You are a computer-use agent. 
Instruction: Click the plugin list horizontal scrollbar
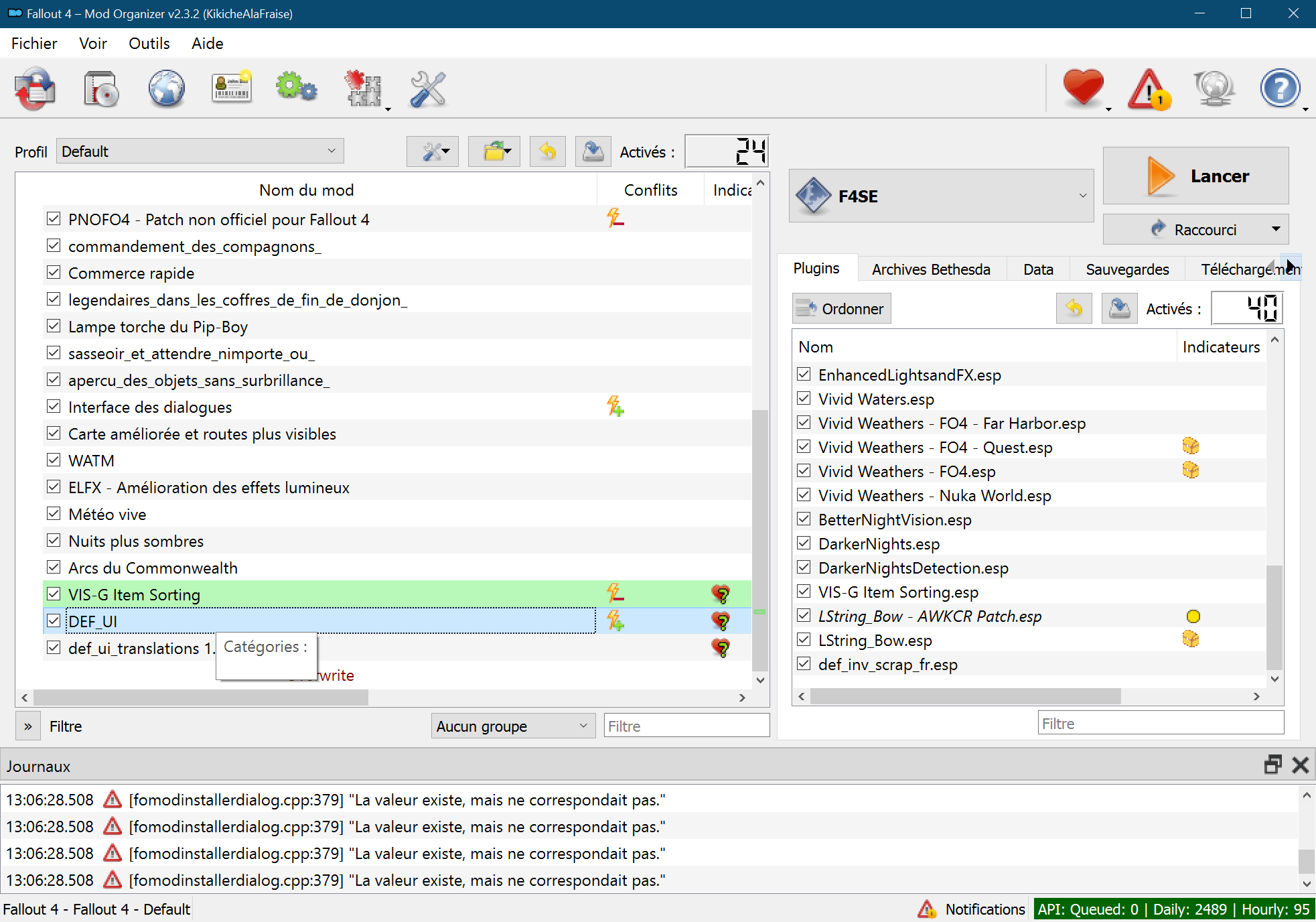tap(965, 697)
